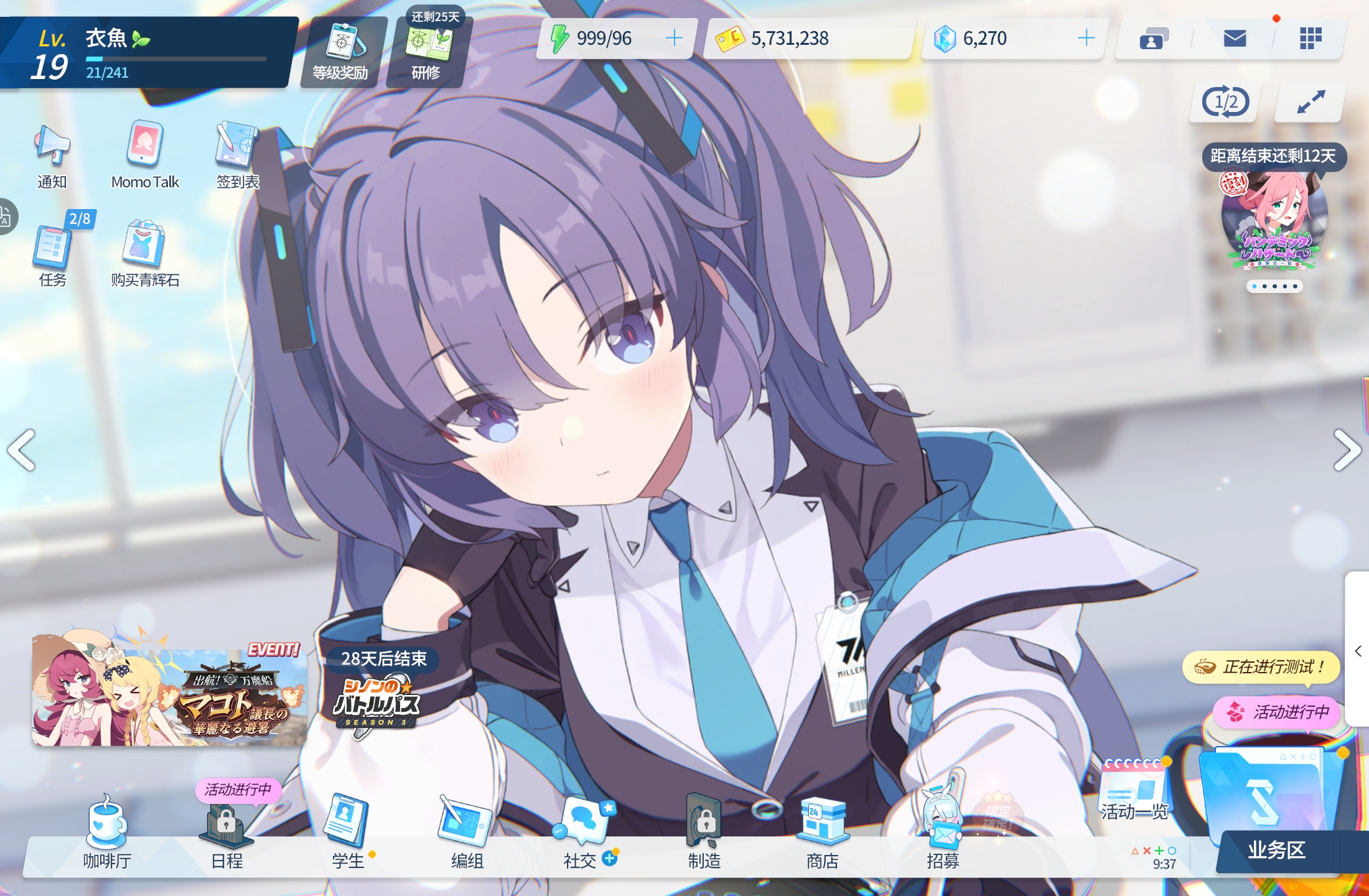Image resolution: width=1369 pixels, height=896 pixels.
Task: Hide the UI with the expand arrows icon
Action: pos(1311,101)
